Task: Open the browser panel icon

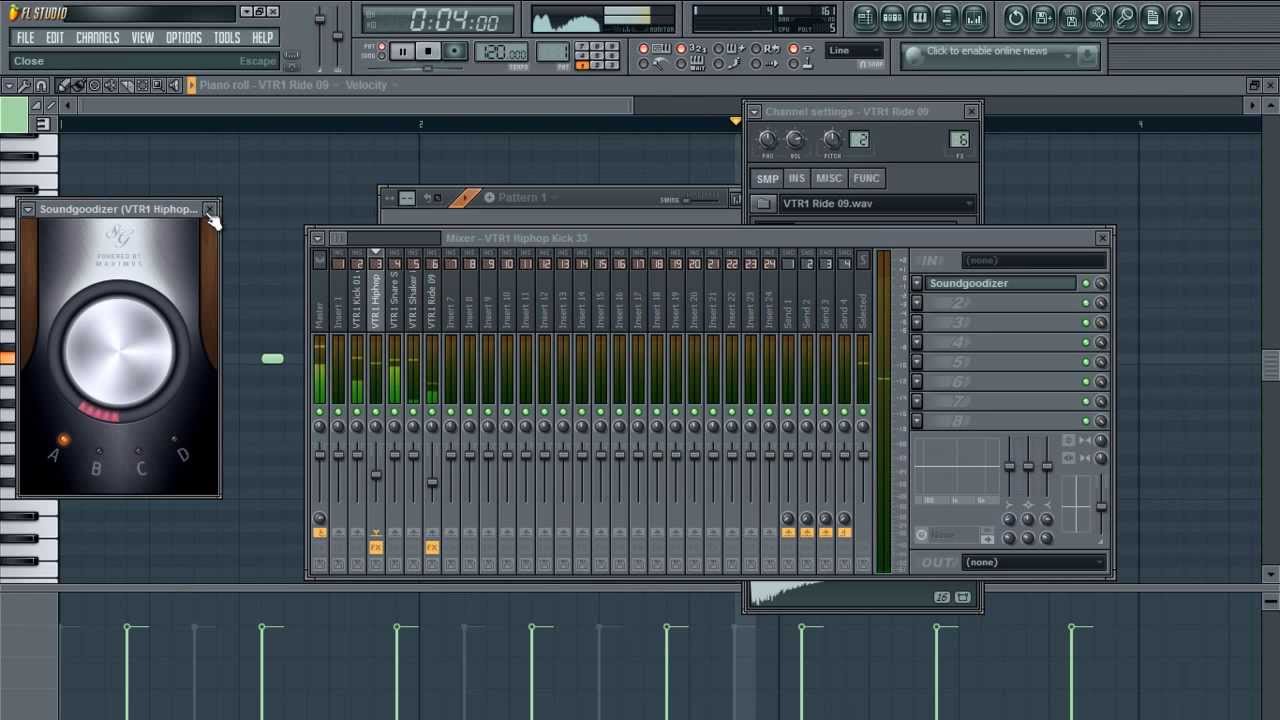Action: (946, 17)
